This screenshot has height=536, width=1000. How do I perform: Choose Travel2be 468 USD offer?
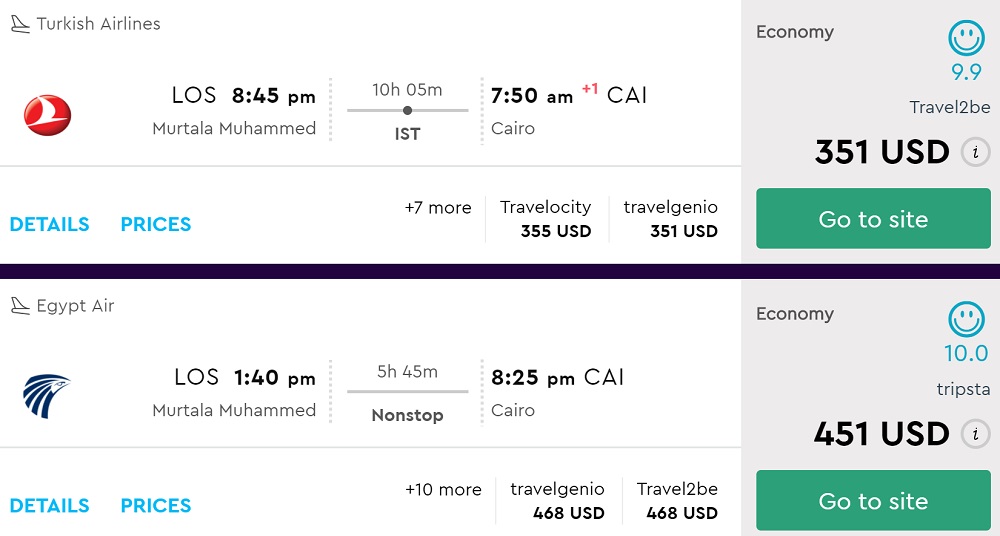(677, 501)
